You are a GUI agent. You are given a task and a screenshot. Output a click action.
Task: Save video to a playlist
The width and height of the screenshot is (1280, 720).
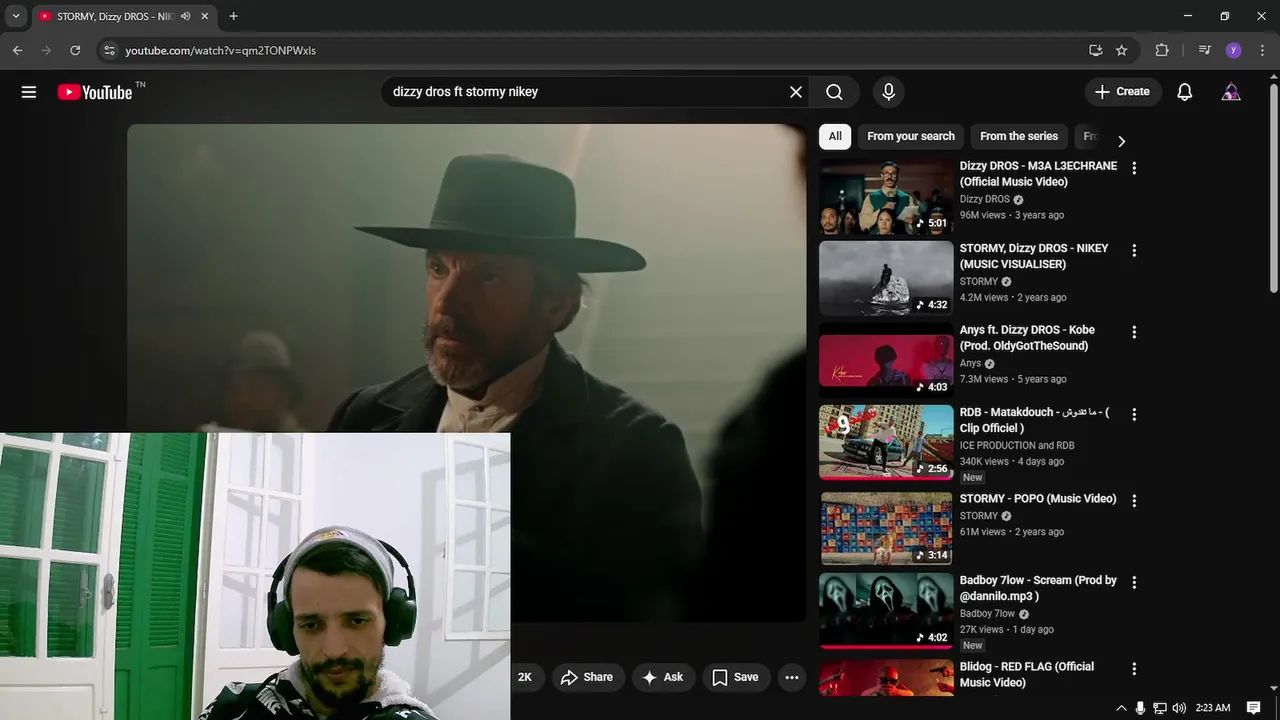736,677
